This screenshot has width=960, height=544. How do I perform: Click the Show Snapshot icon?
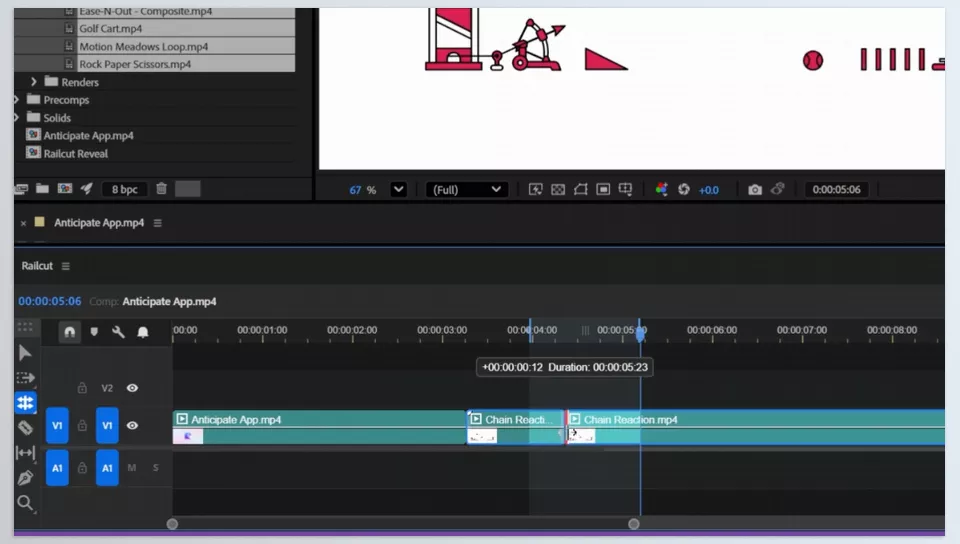tap(778, 189)
